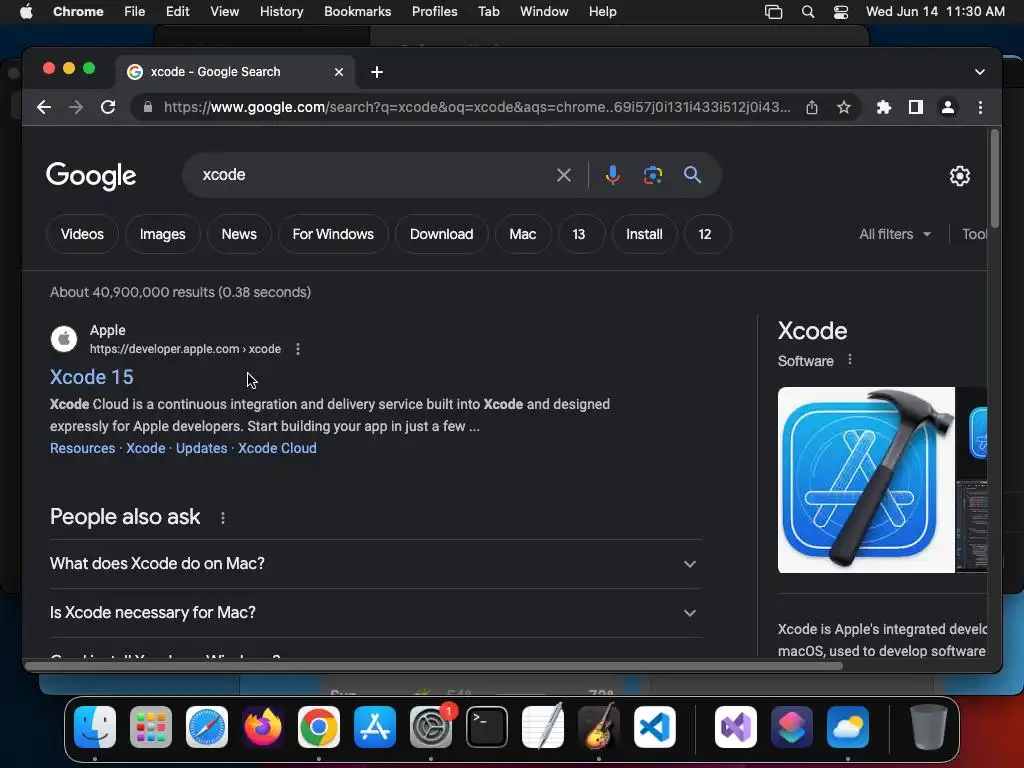Open the Resources sitelink

point(82,449)
